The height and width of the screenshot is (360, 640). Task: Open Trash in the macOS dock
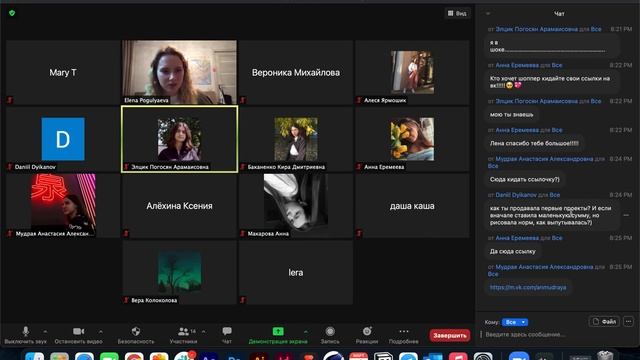coord(605,355)
